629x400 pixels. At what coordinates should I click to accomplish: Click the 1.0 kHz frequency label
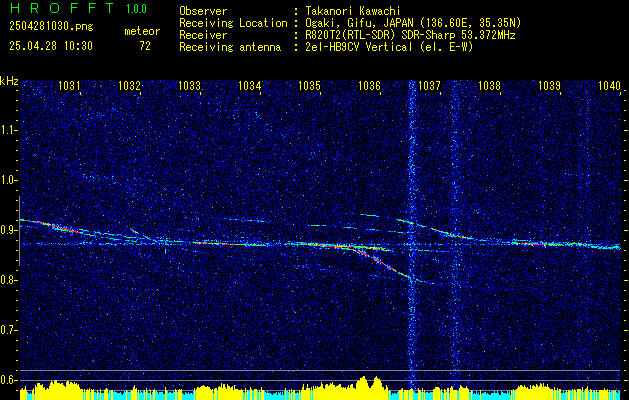pyautogui.click(x=9, y=180)
